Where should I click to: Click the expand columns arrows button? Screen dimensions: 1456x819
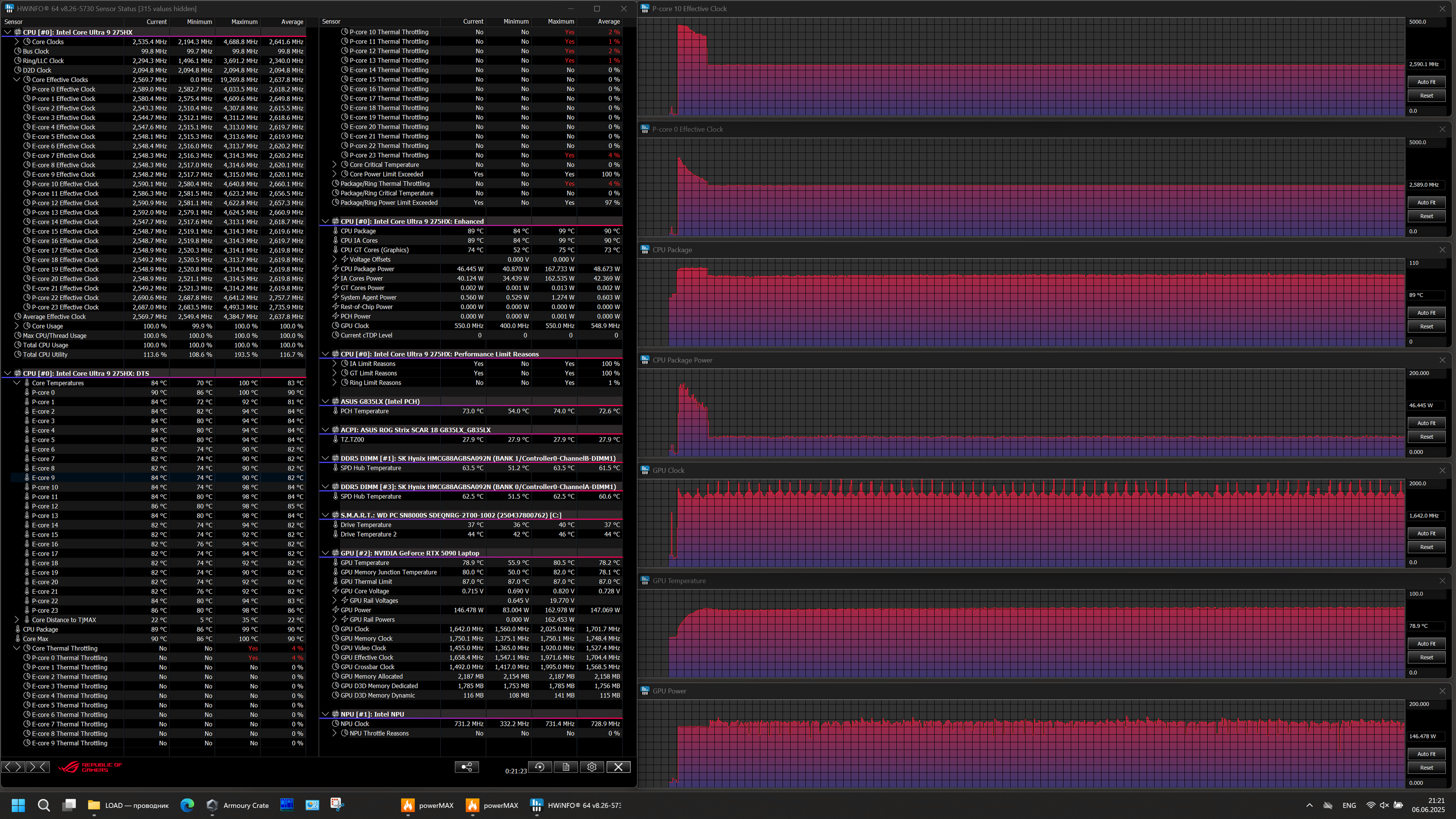[x=13, y=767]
